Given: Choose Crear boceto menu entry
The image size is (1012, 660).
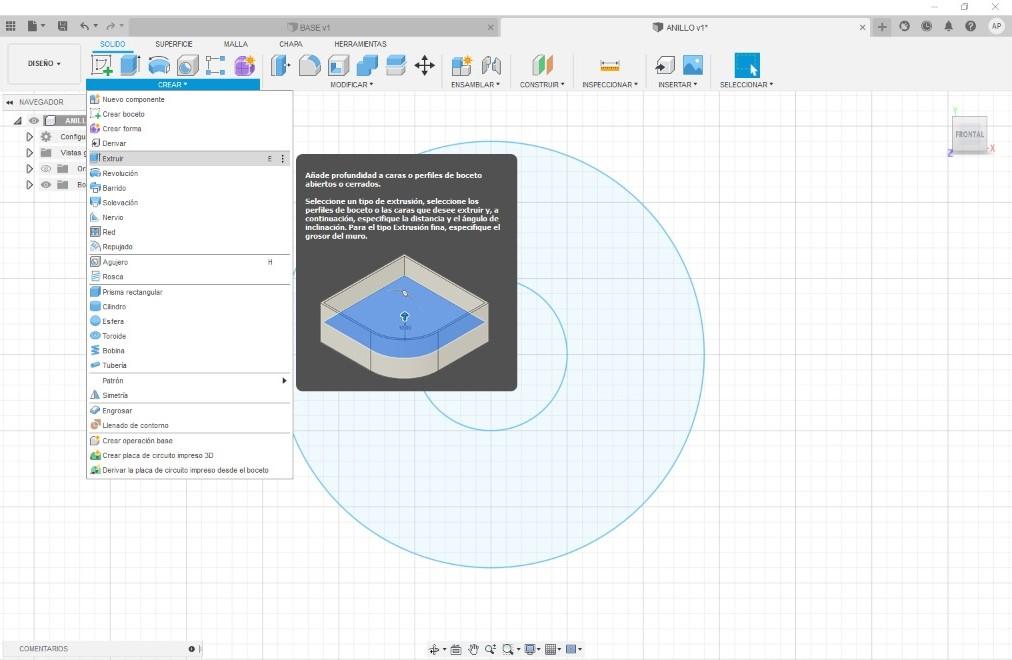Looking at the screenshot, I should (x=190, y=114).
